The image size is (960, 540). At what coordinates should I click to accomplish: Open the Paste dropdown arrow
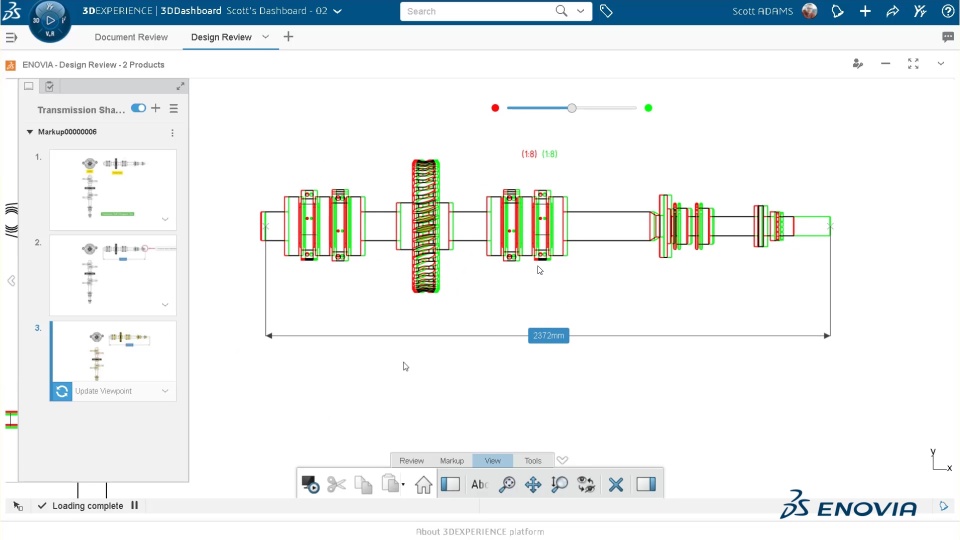coord(403,484)
